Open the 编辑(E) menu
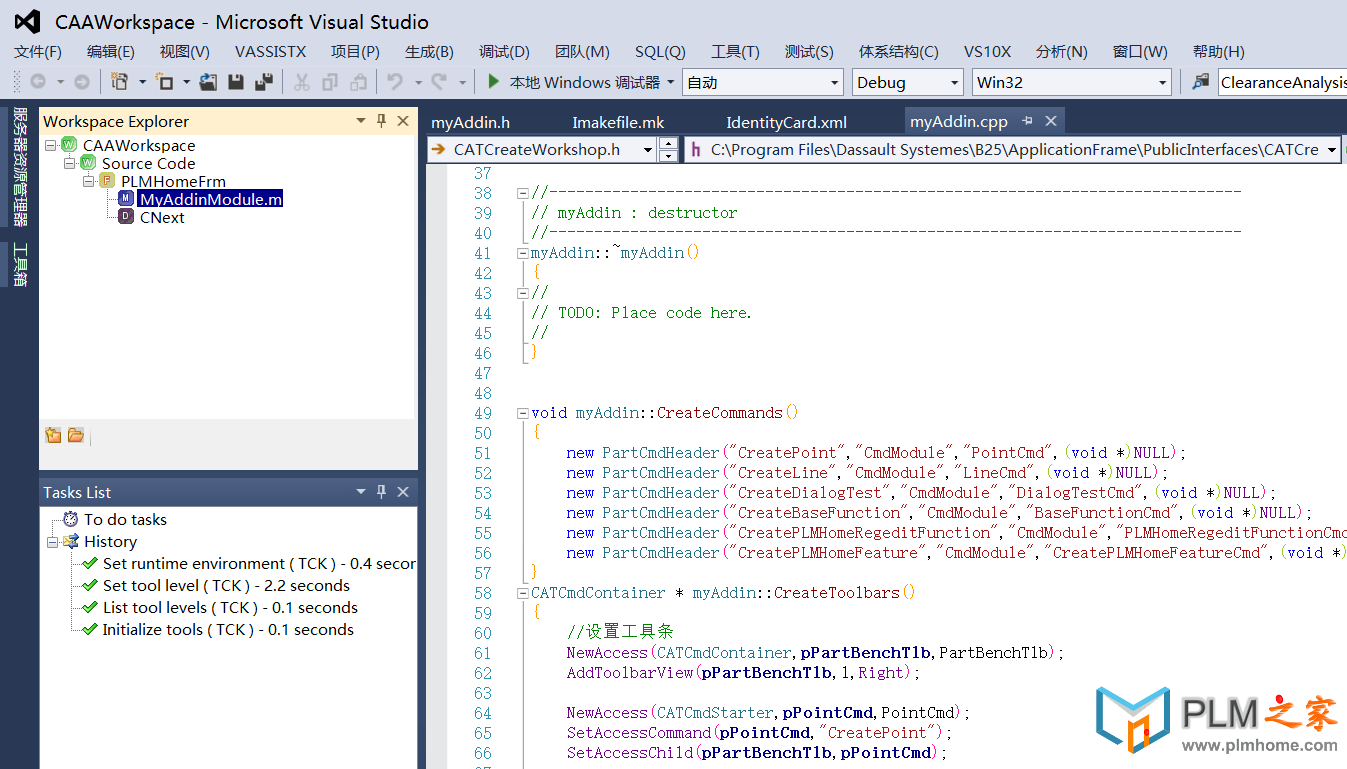This screenshot has width=1347, height=769. (111, 52)
